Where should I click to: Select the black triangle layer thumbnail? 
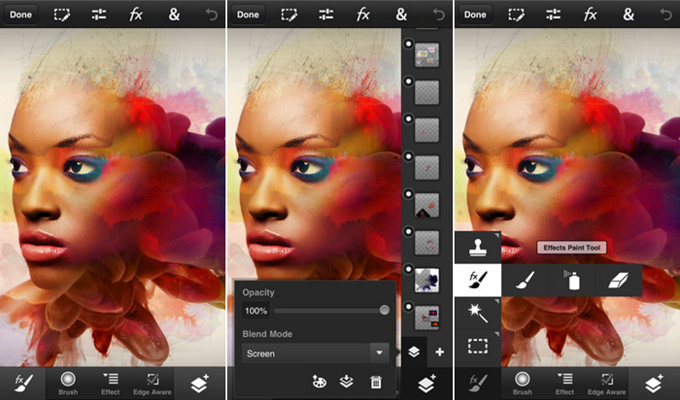(427, 205)
